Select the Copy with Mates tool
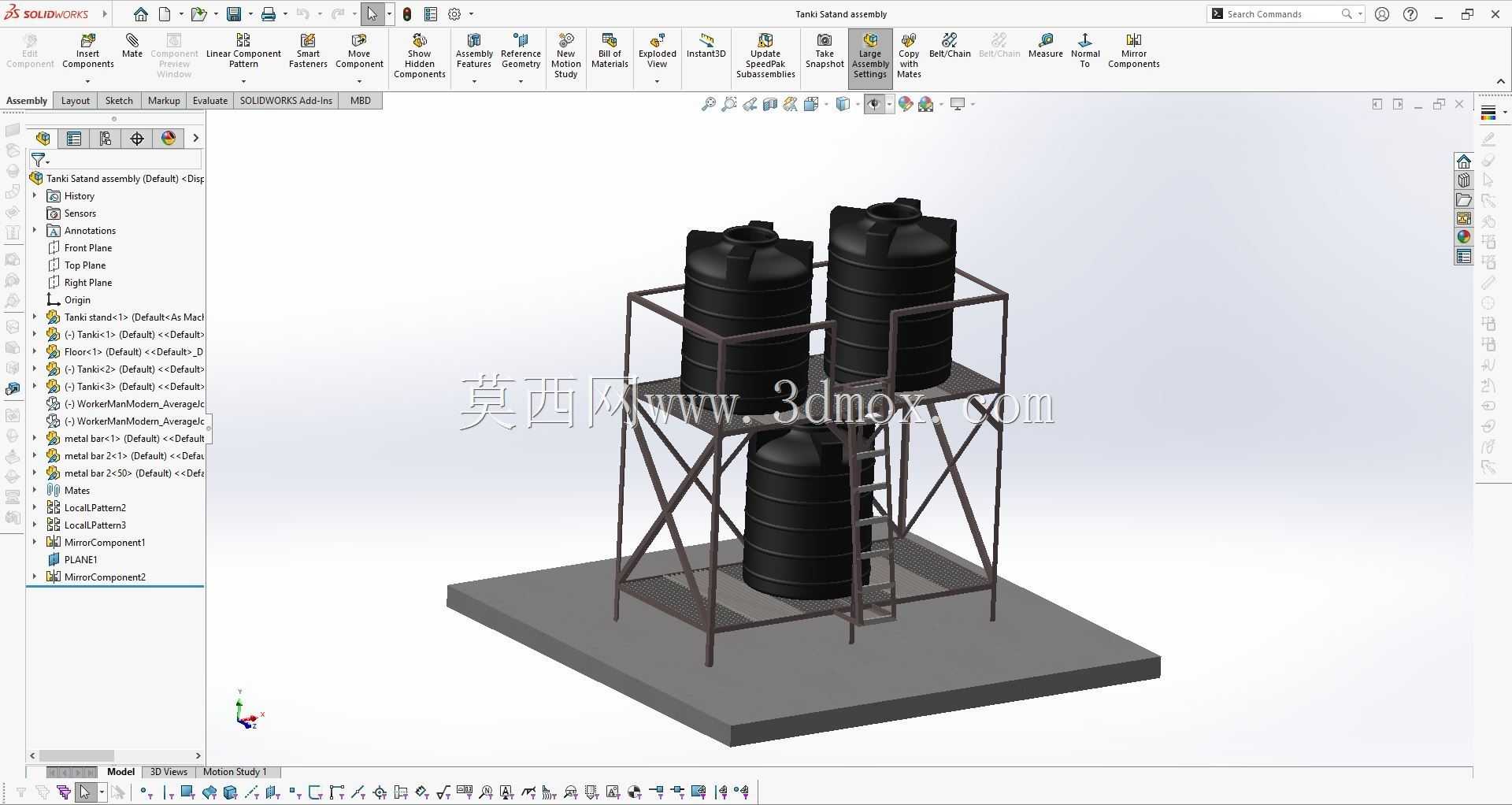 coord(909,55)
